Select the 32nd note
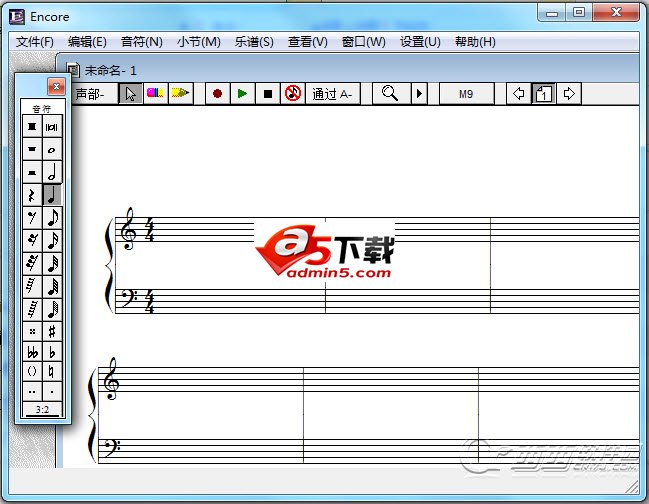 tap(52, 263)
